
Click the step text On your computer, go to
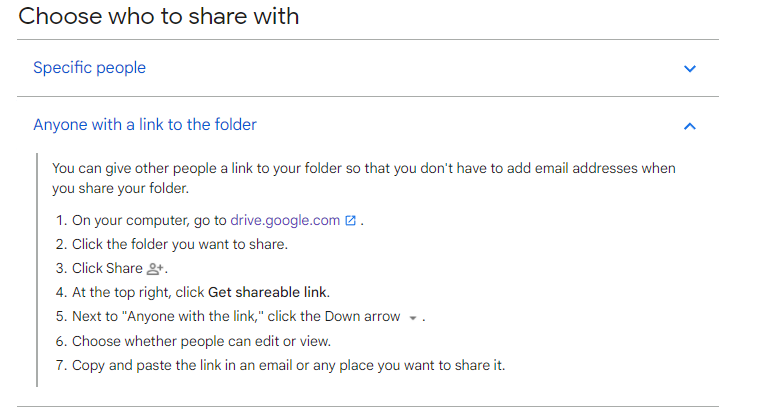coord(149,221)
